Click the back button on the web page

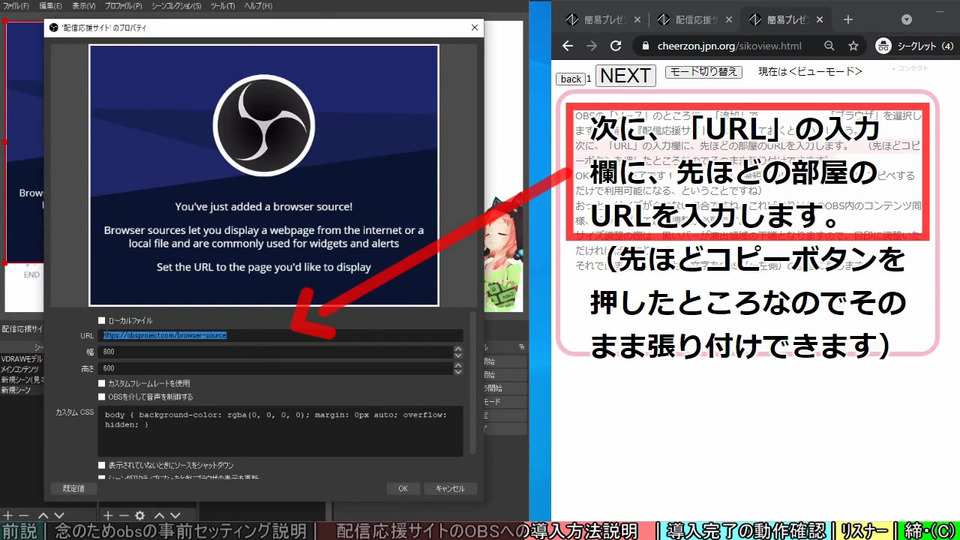[571, 79]
